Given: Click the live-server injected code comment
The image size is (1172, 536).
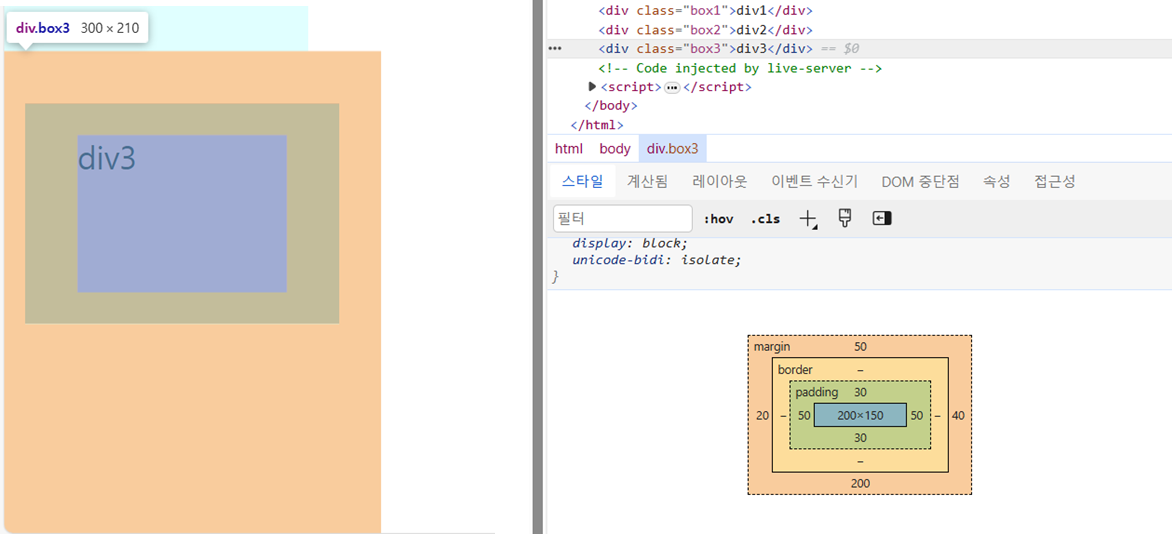Looking at the screenshot, I should (x=740, y=68).
